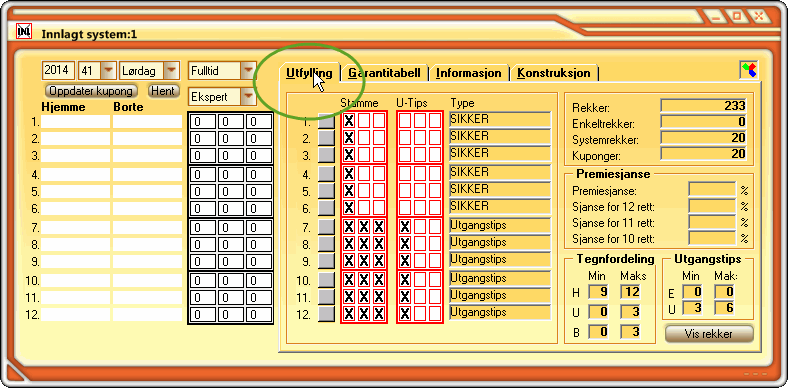Close the Innlagt system window
The height and width of the screenshot is (388, 788).
coord(758,17)
